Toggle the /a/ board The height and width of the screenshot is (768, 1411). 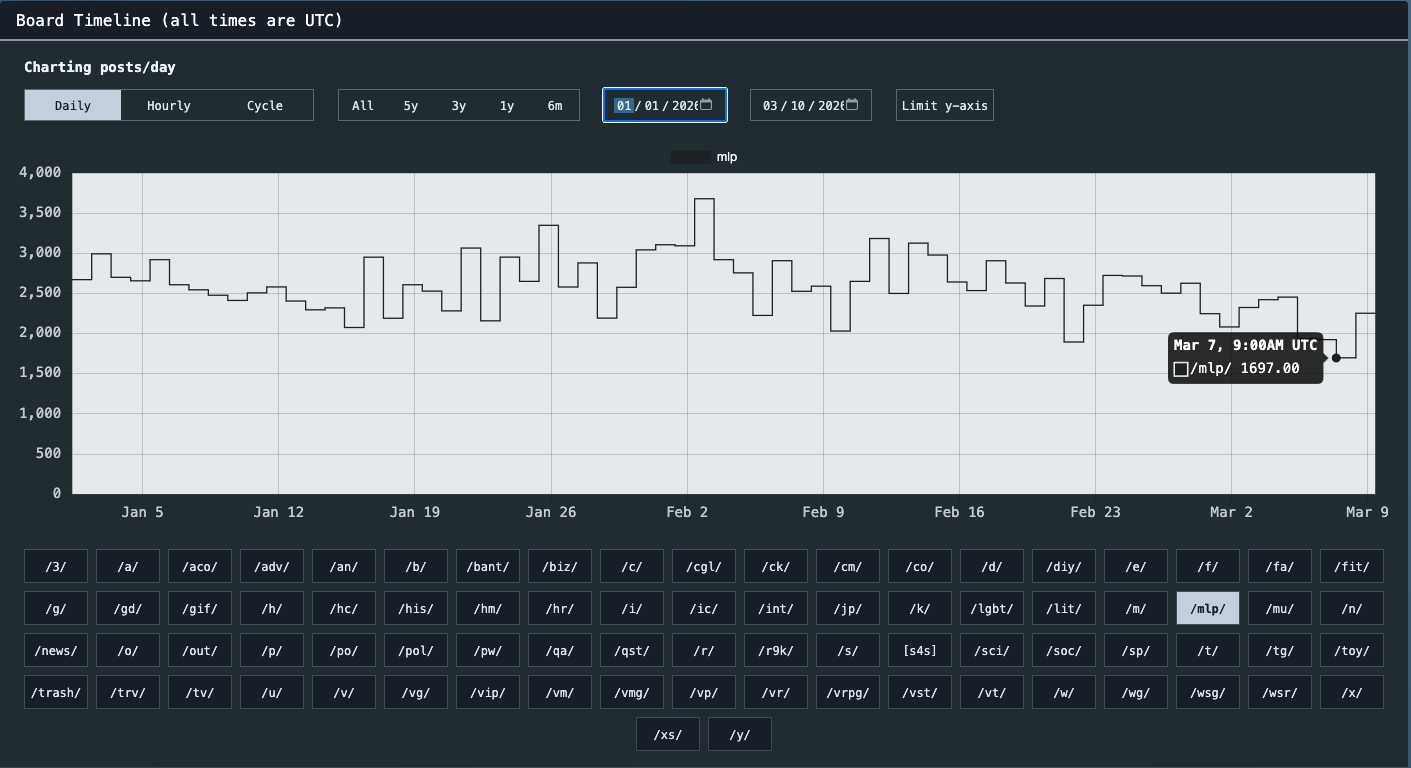point(128,566)
